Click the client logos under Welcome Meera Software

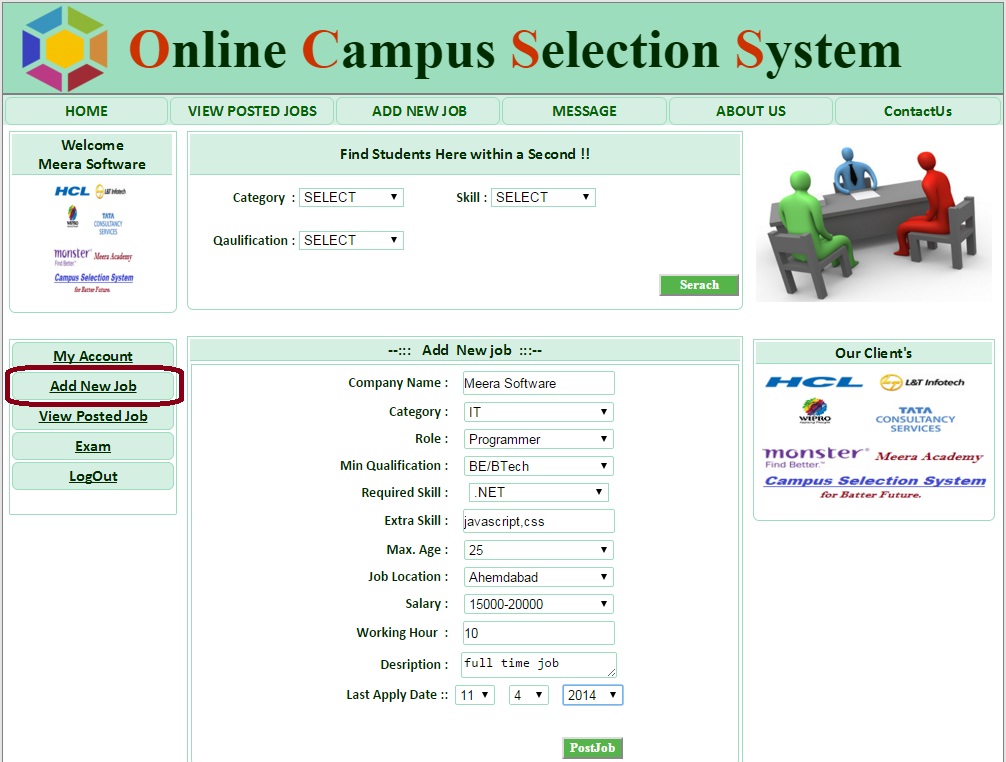tap(93, 237)
